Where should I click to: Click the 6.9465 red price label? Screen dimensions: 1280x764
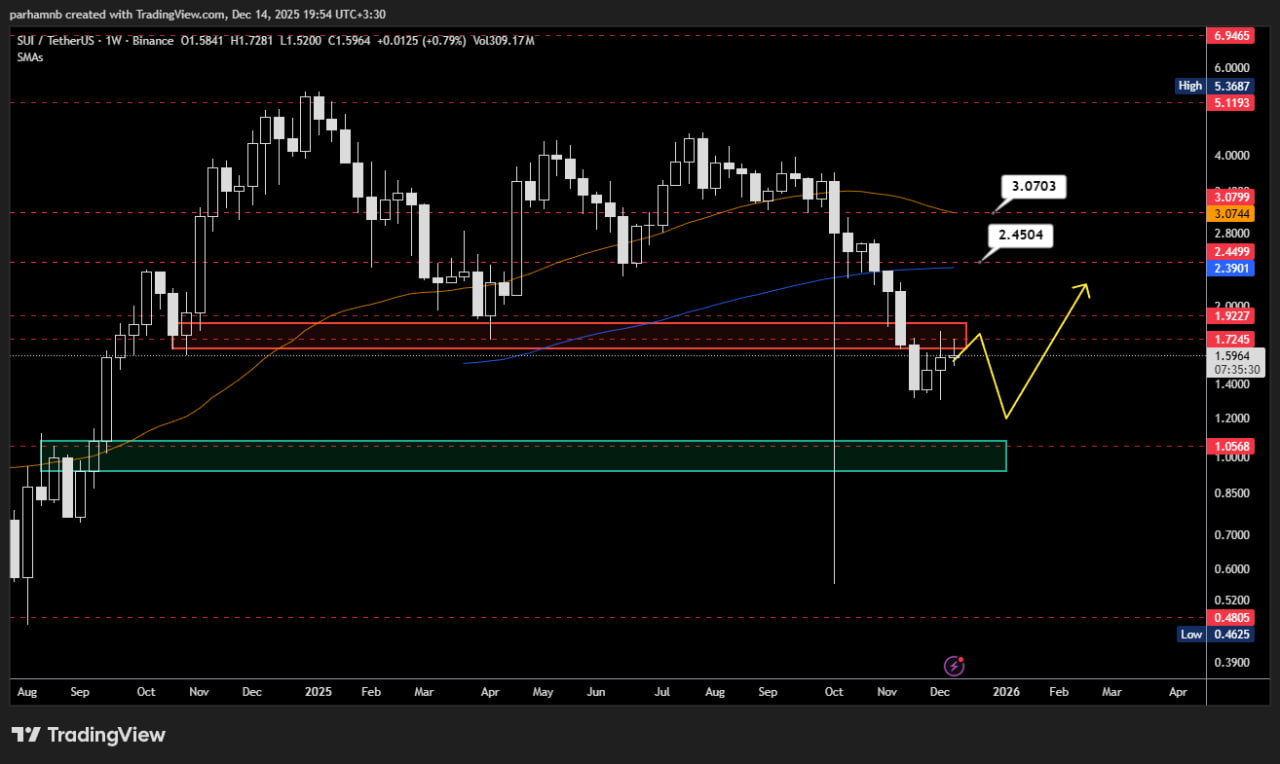click(1231, 35)
